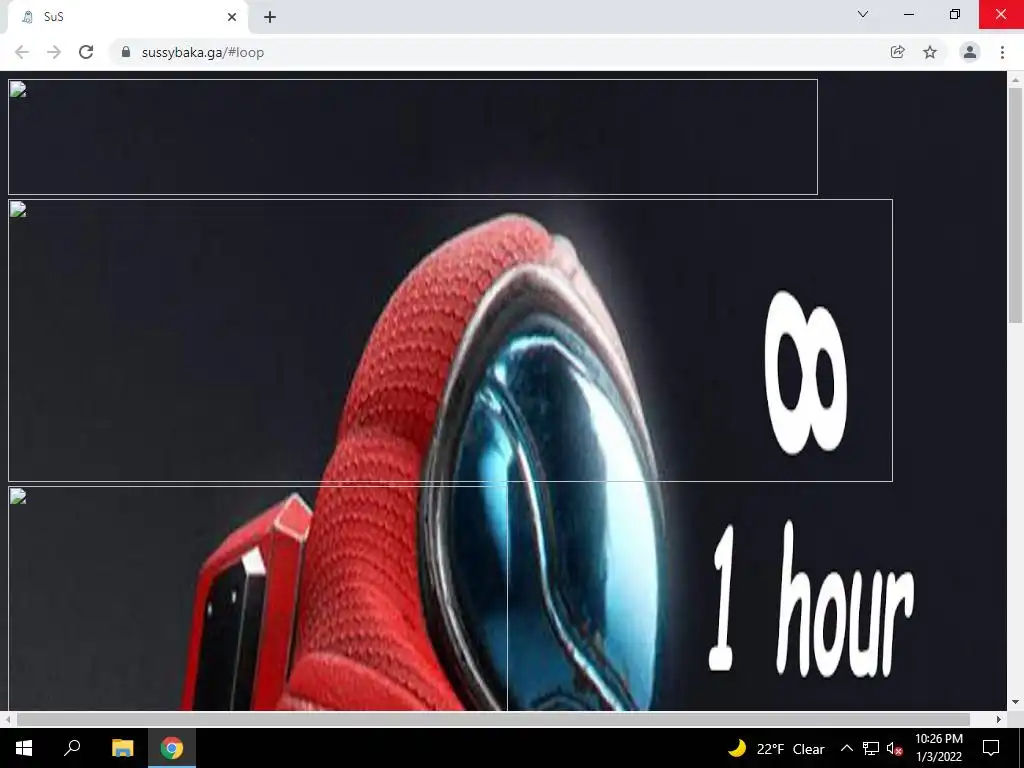Click the scroll down arrow
The image size is (1024, 768).
[1015, 702]
